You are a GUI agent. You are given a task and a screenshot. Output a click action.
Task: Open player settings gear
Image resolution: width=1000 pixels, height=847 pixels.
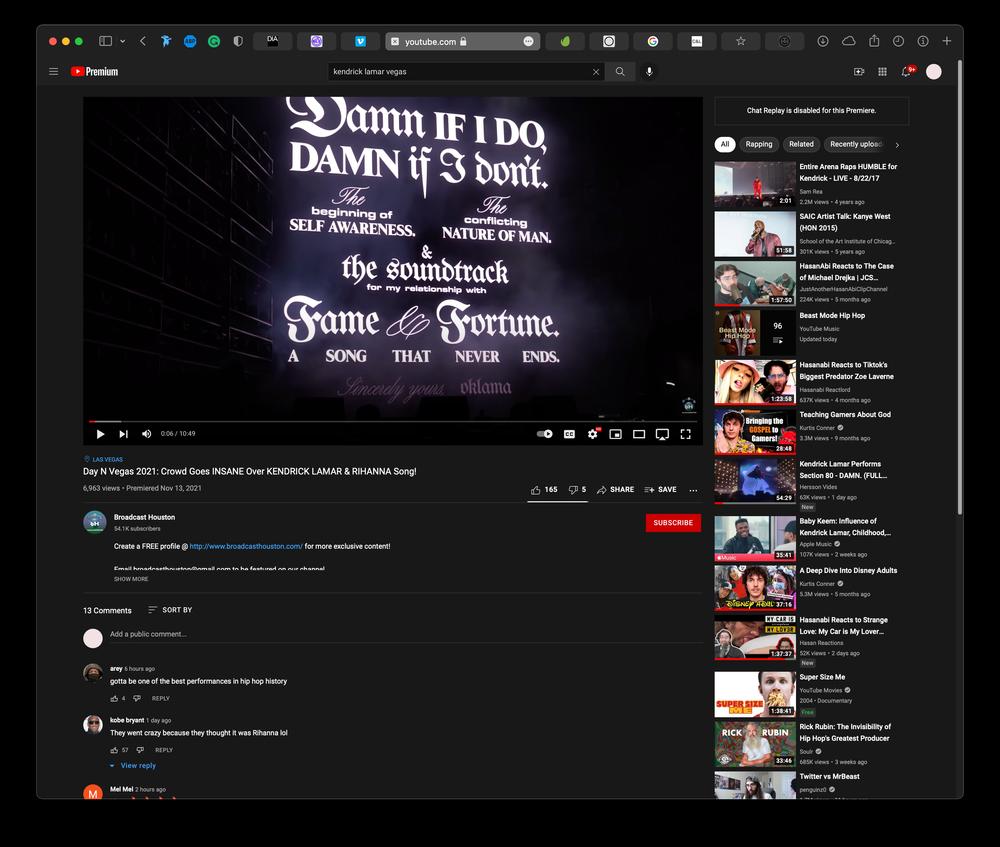click(x=593, y=434)
